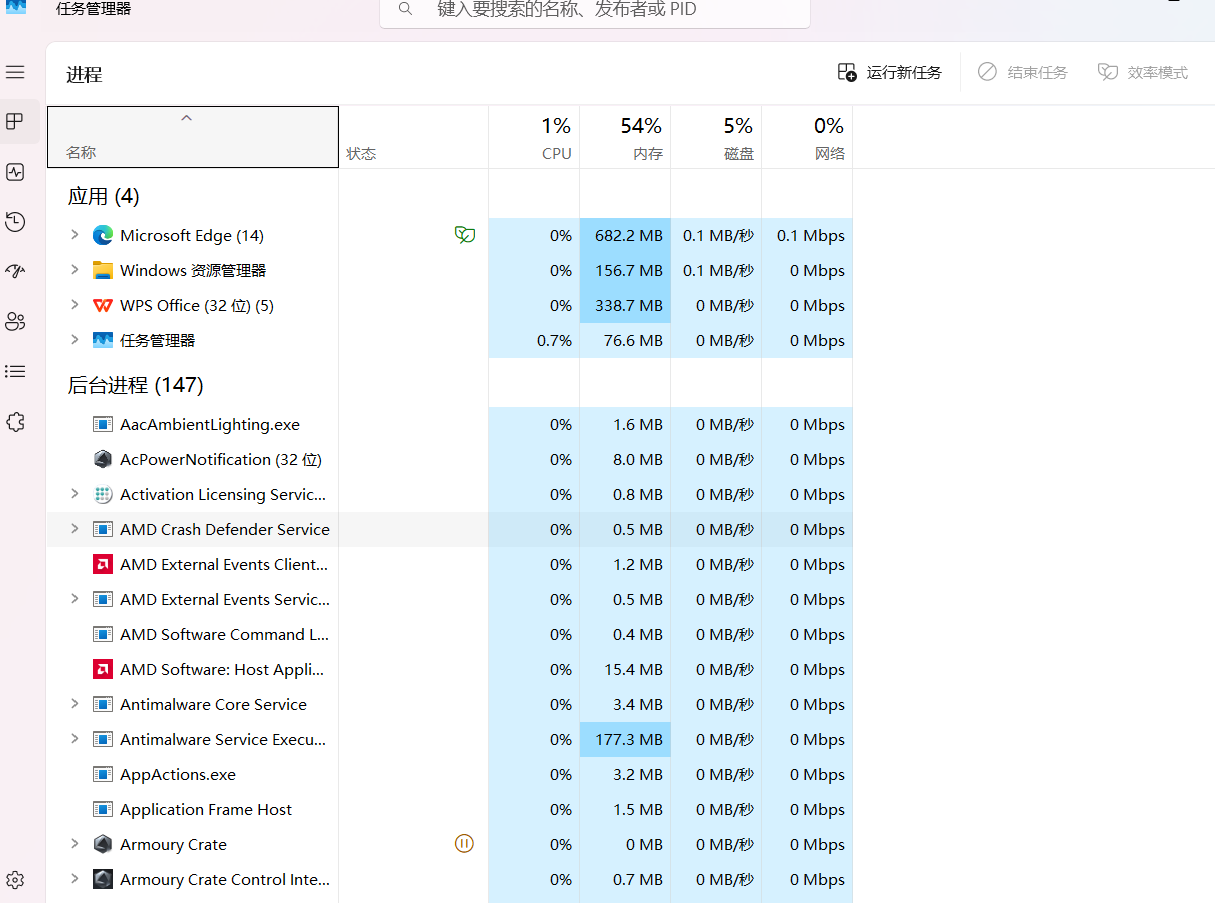This screenshot has height=903, width=1215.
Task: Expand Antimalware Service Execu... row
Action: point(74,739)
